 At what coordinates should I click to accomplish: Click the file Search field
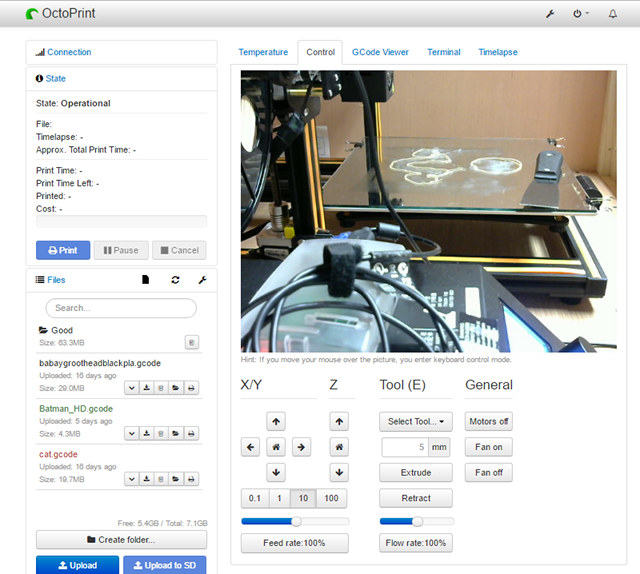click(x=121, y=308)
